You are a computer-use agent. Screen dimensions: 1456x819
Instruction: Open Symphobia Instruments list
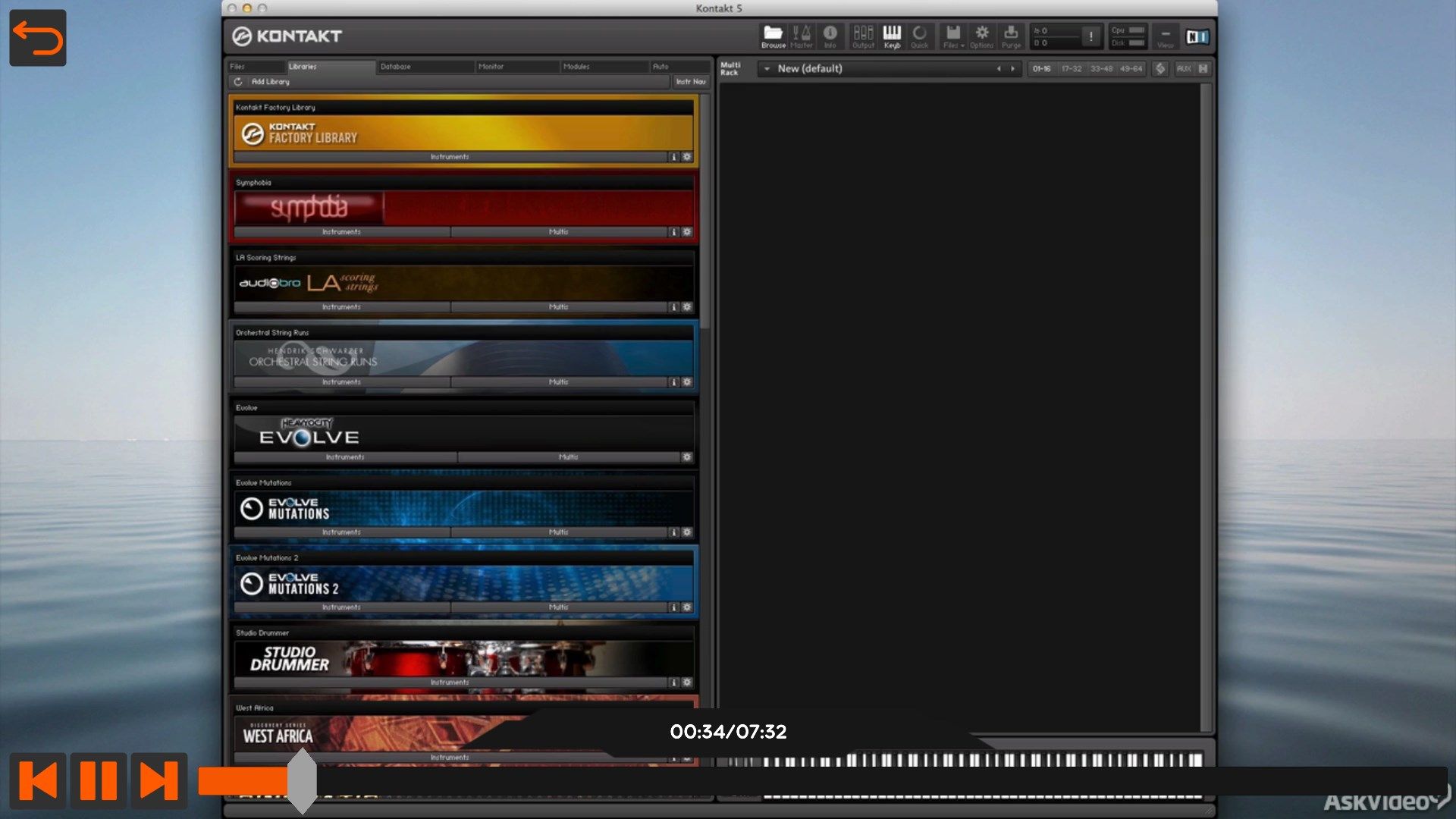(341, 232)
